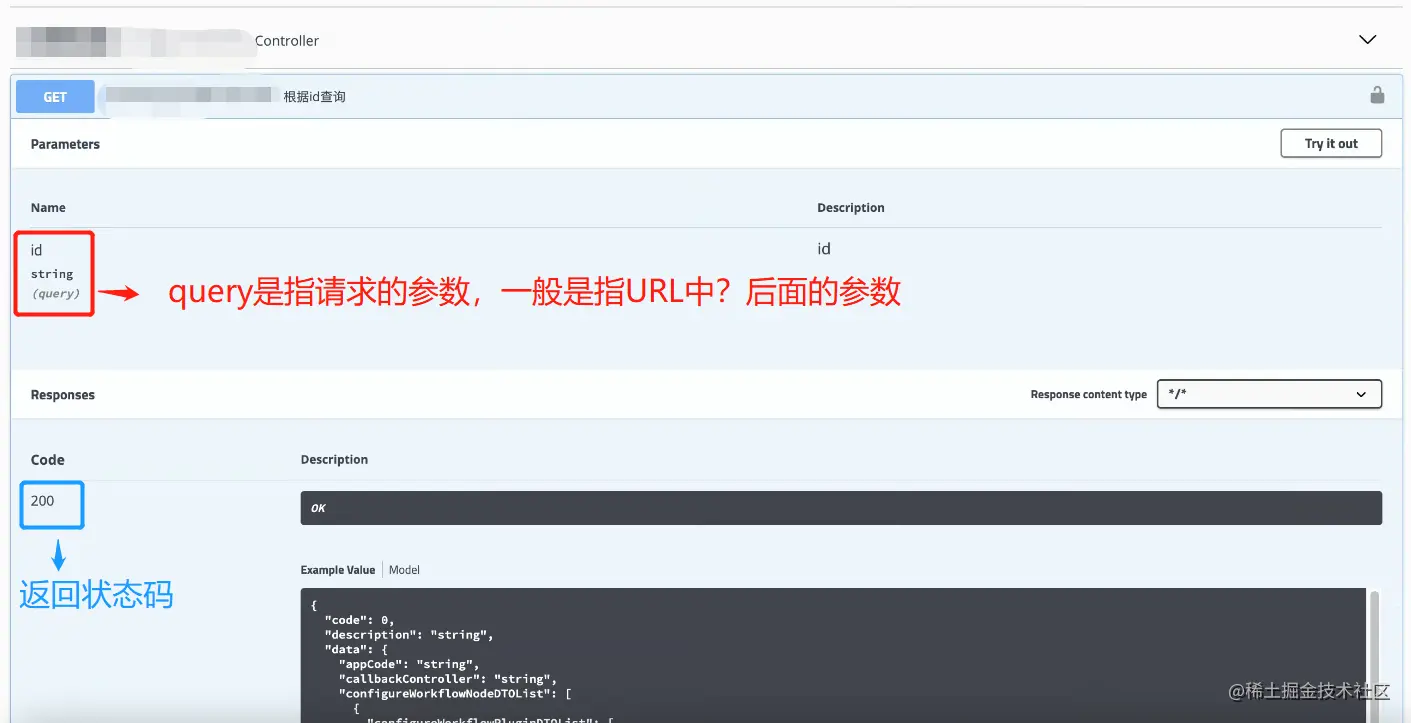This screenshot has height=723, width=1411.
Task: Click the string type label
Action: [52, 274]
